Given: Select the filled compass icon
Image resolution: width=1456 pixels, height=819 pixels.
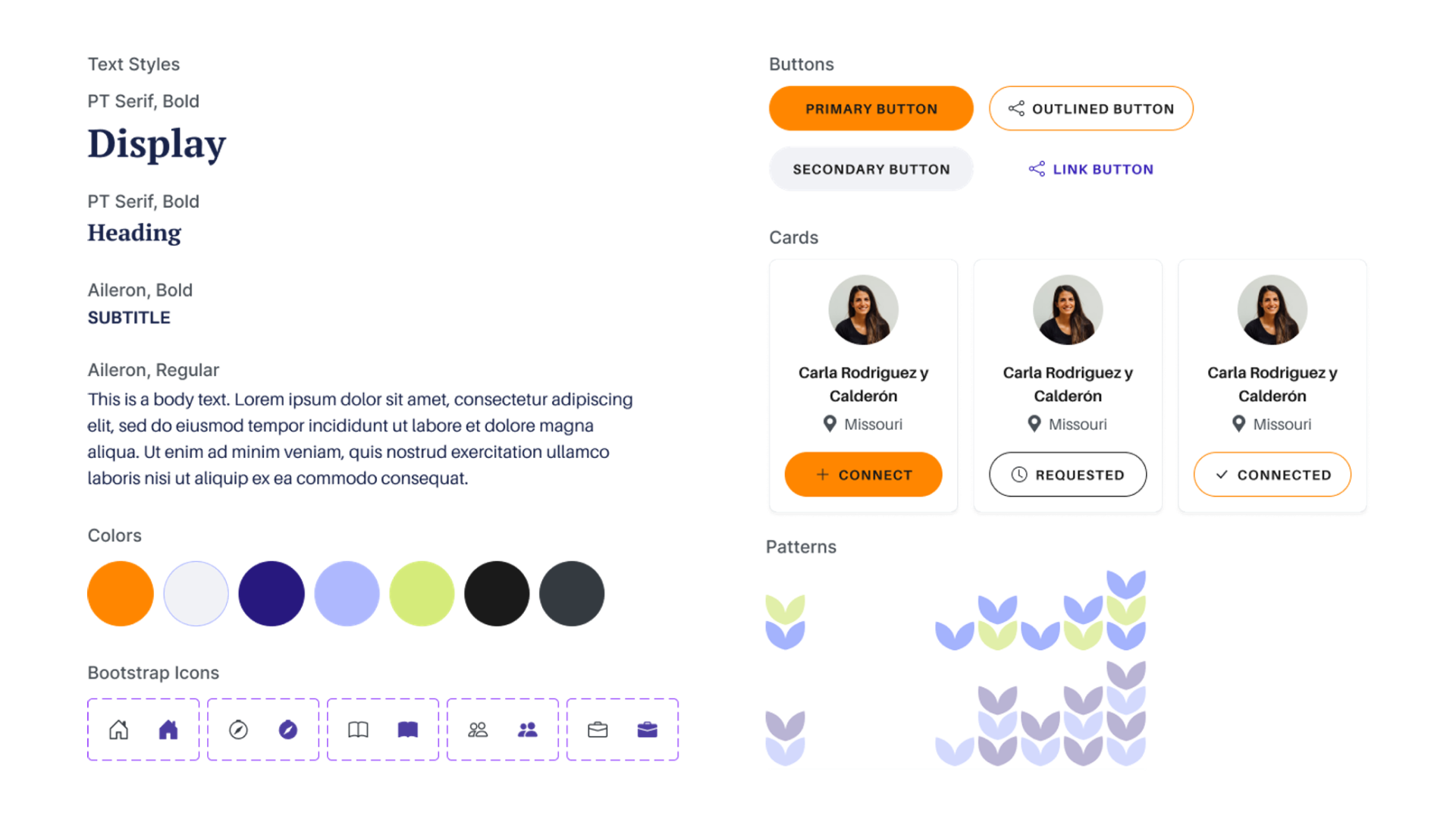Looking at the screenshot, I should coord(288,730).
